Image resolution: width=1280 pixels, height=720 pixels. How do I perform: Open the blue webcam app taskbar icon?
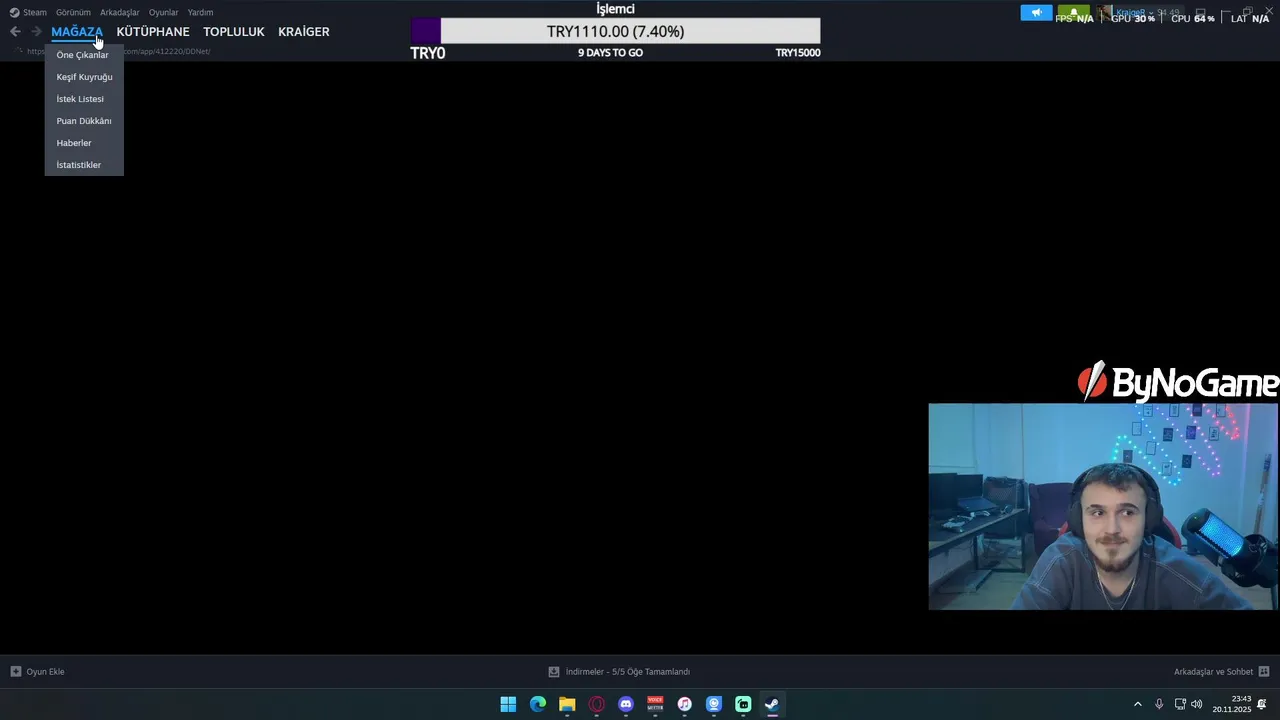(x=714, y=704)
